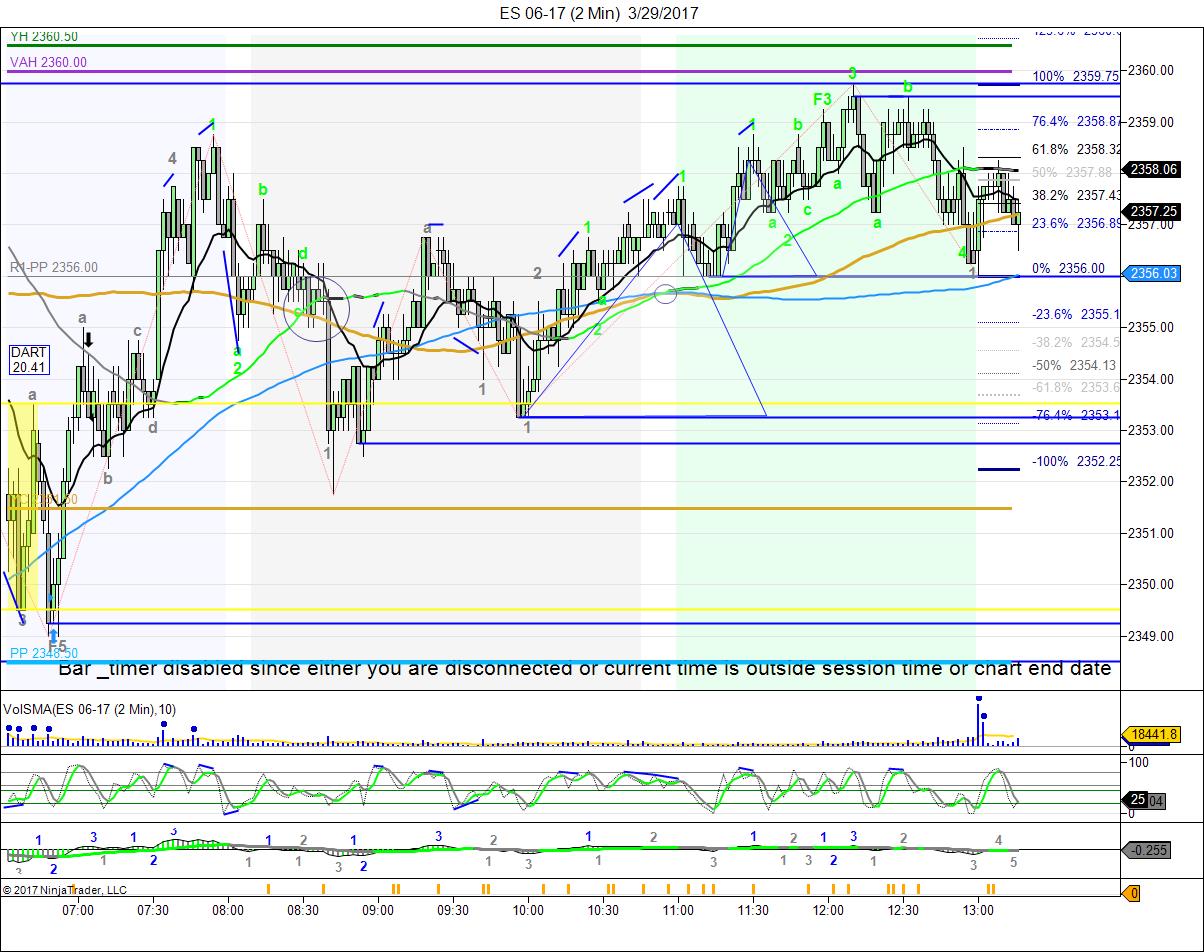
Task: Click the 2358.06 black price marker
Action: (1150, 169)
